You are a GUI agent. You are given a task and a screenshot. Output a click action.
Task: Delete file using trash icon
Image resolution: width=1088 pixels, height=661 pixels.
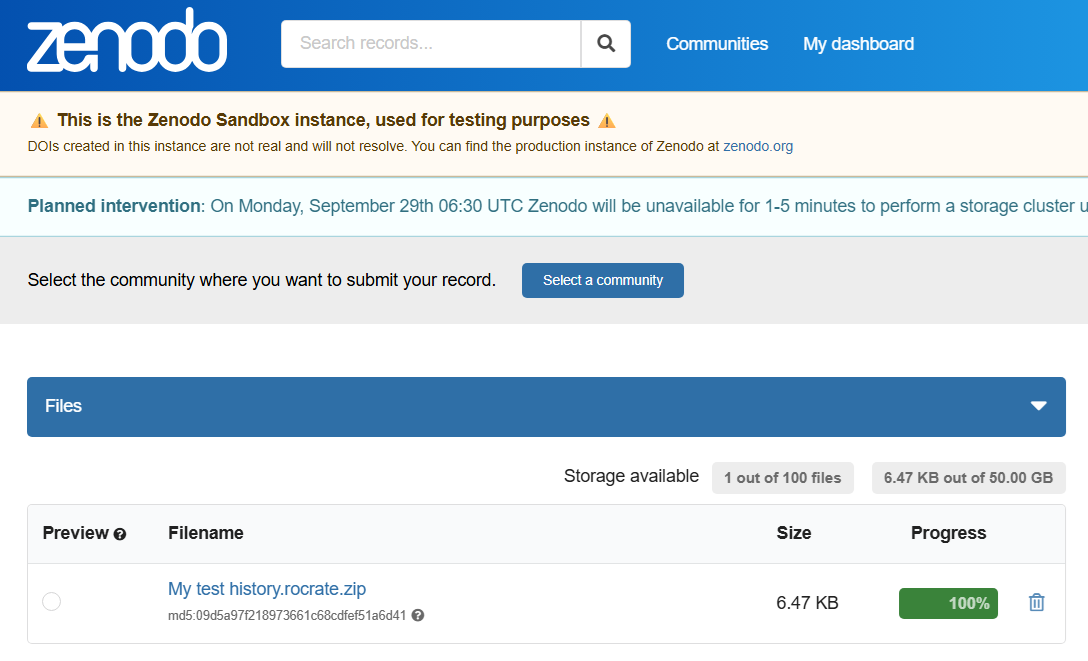(1037, 602)
